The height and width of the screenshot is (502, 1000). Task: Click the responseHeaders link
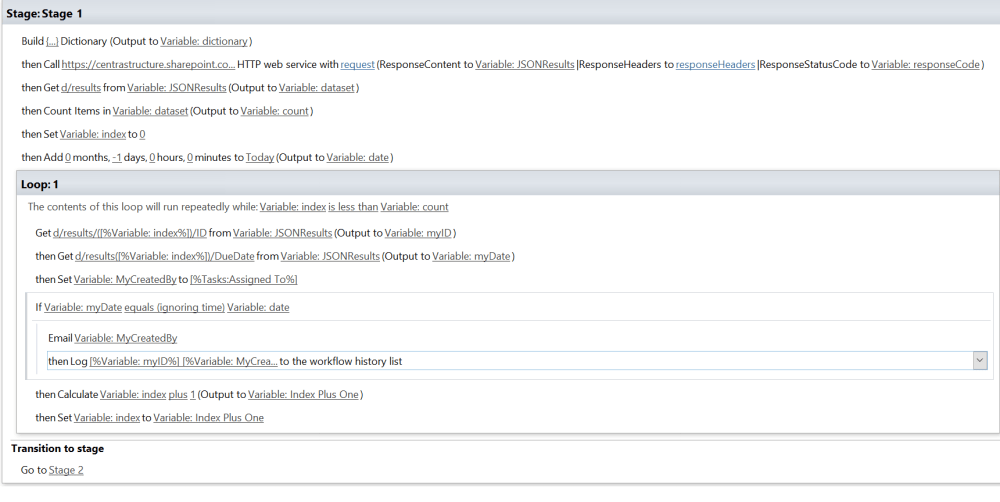(x=715, y=65)
